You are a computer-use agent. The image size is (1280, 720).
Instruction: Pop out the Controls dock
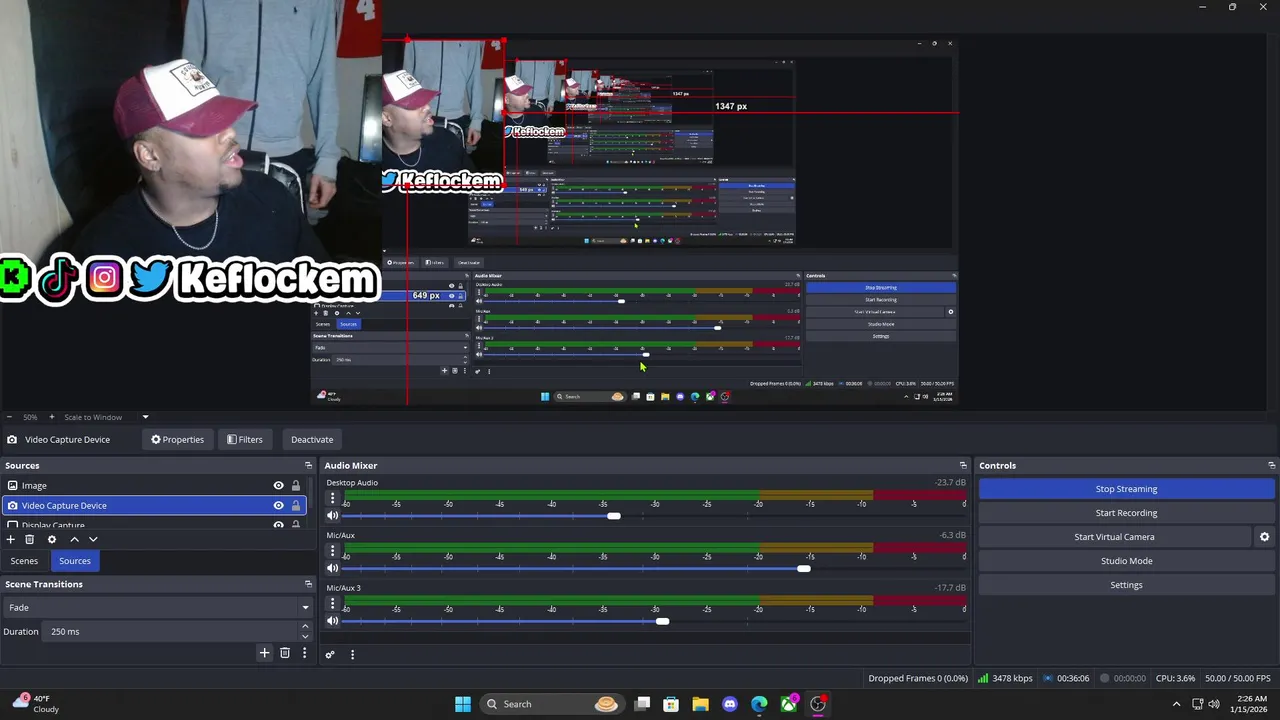[1271, 465]
